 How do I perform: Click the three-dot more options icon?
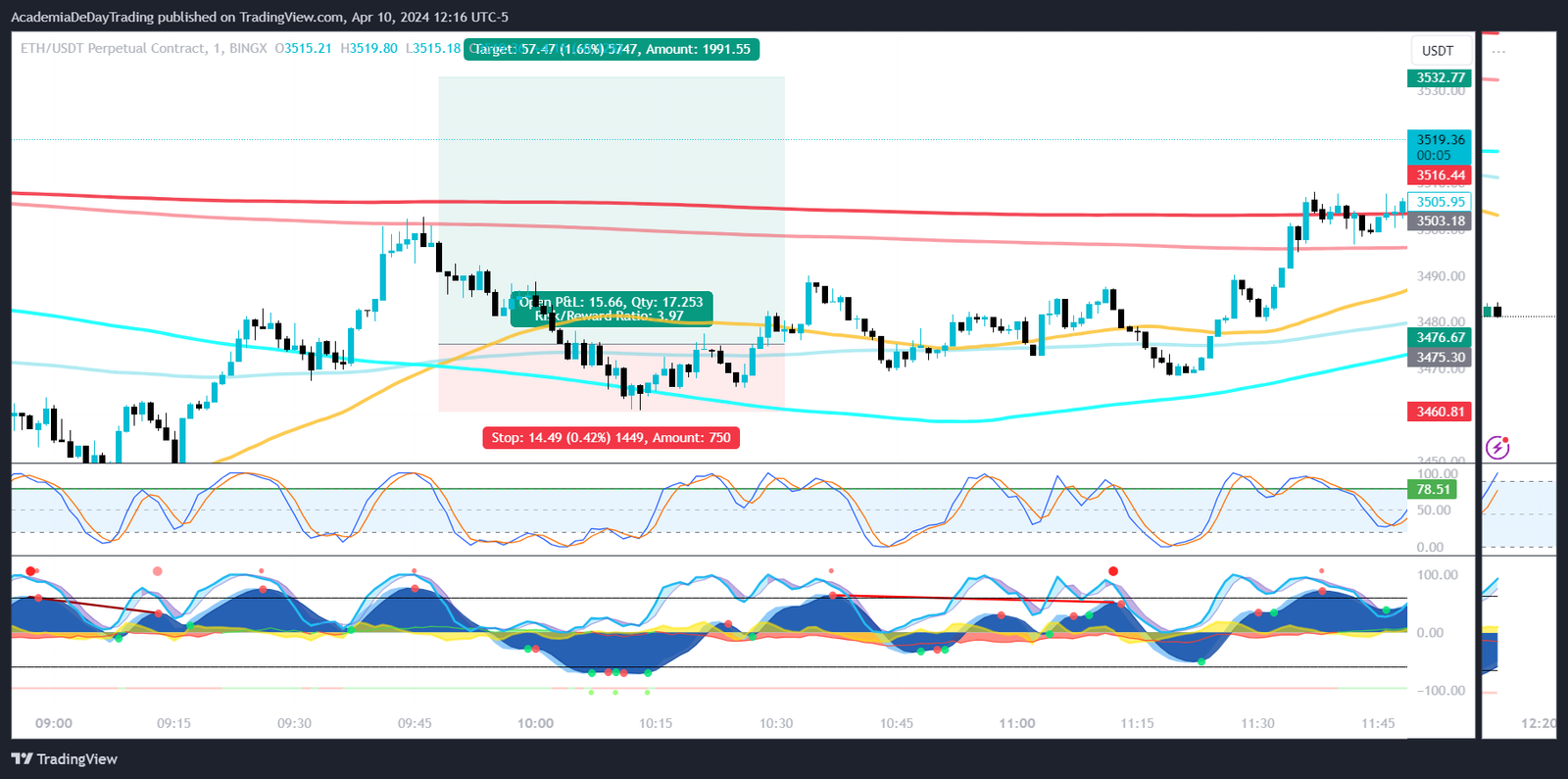[x=1498, y=51]
